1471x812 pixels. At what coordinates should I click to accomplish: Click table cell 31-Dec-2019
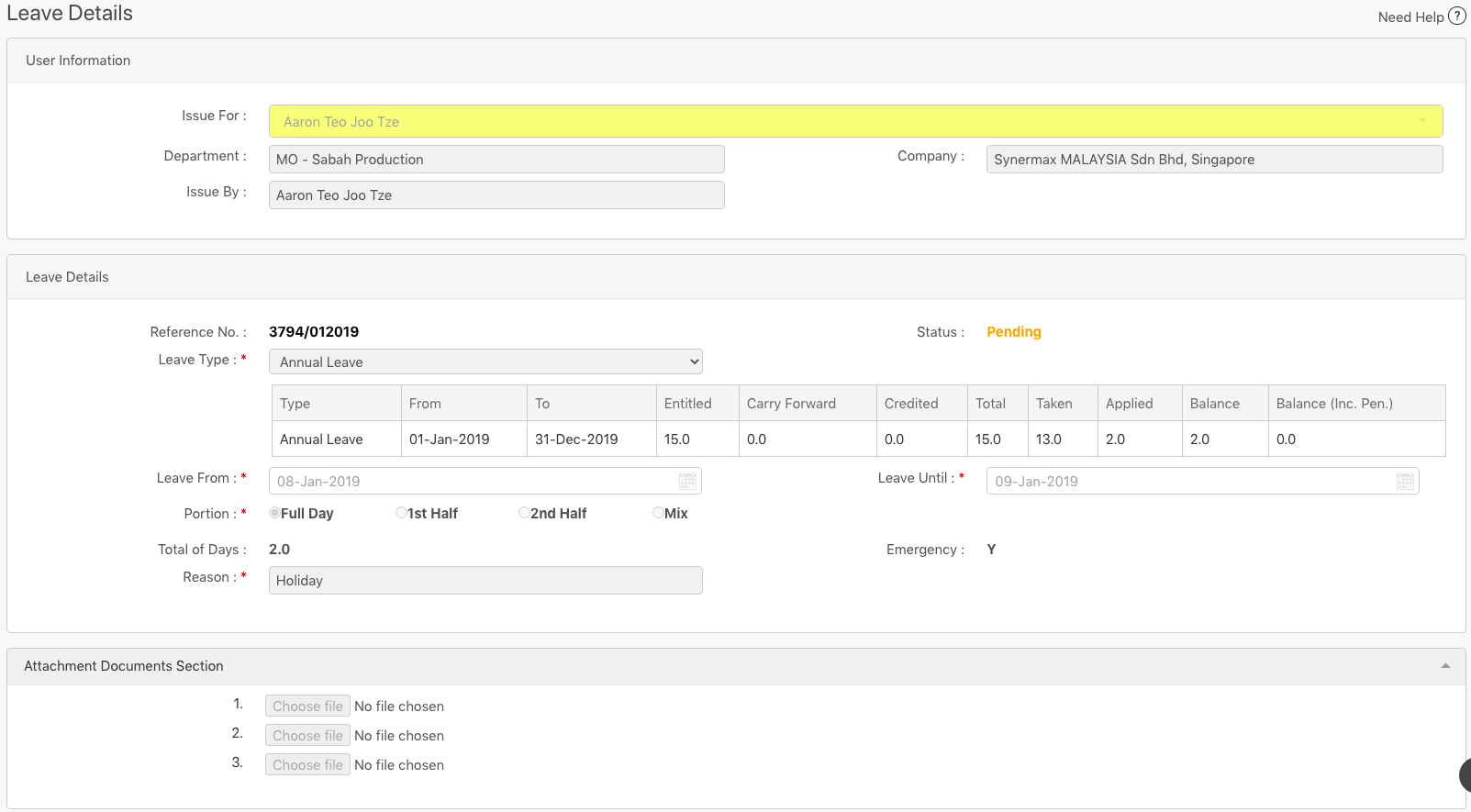pos(592,439)
